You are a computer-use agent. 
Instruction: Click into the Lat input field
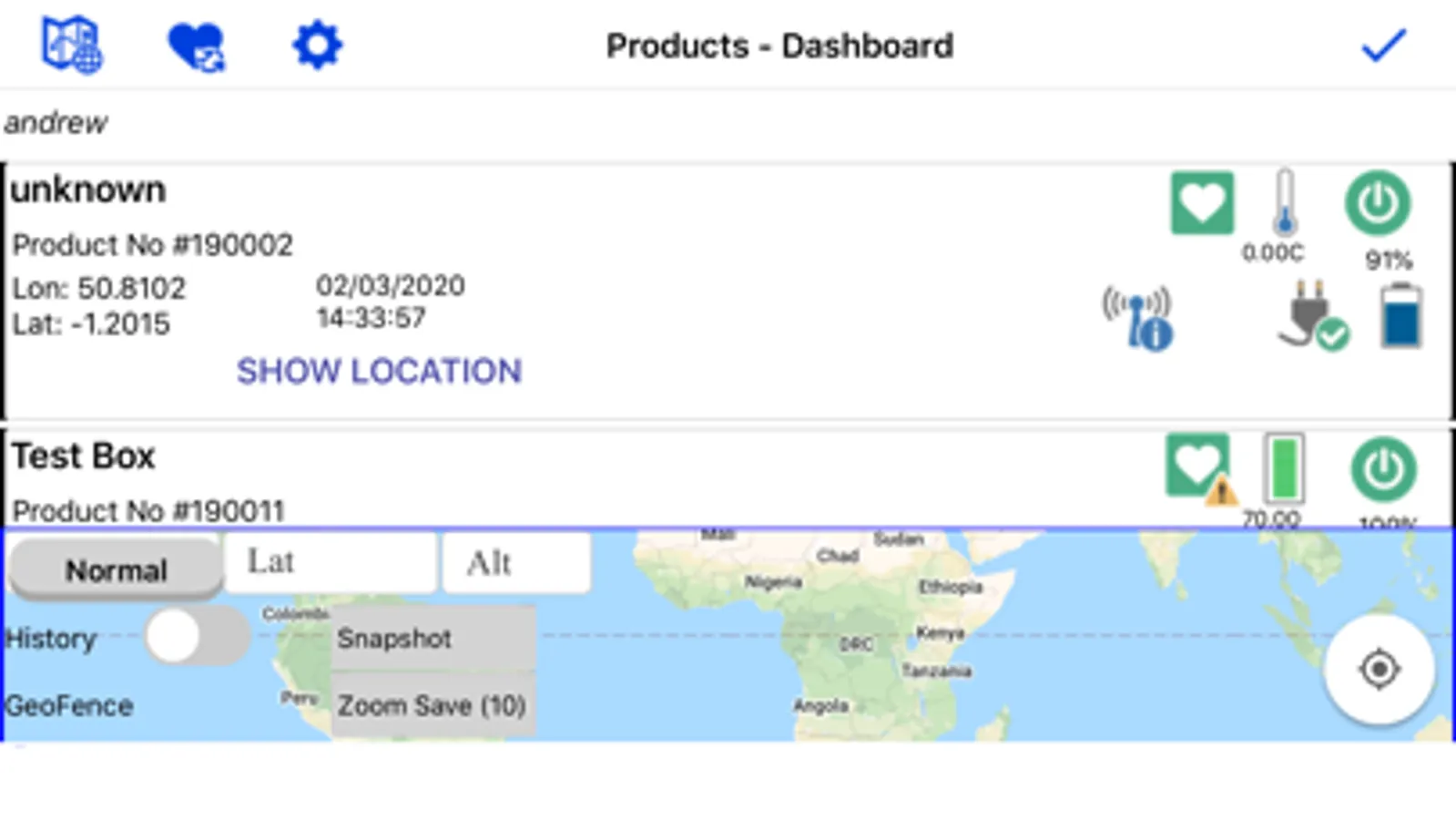pos(329,562)
